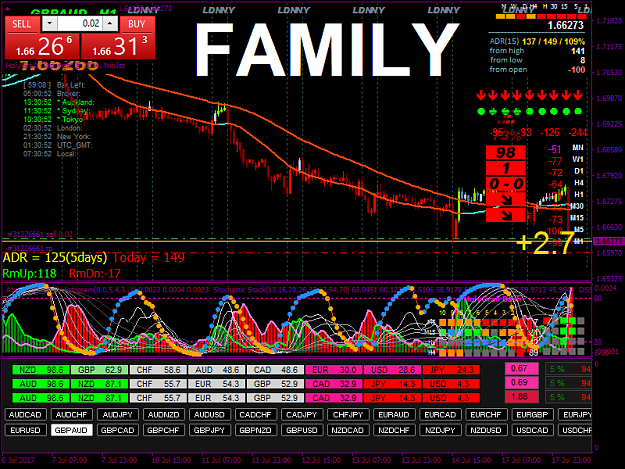Click the EUR 30.0 strength cell
625x469 pixels.
[334, 370]
